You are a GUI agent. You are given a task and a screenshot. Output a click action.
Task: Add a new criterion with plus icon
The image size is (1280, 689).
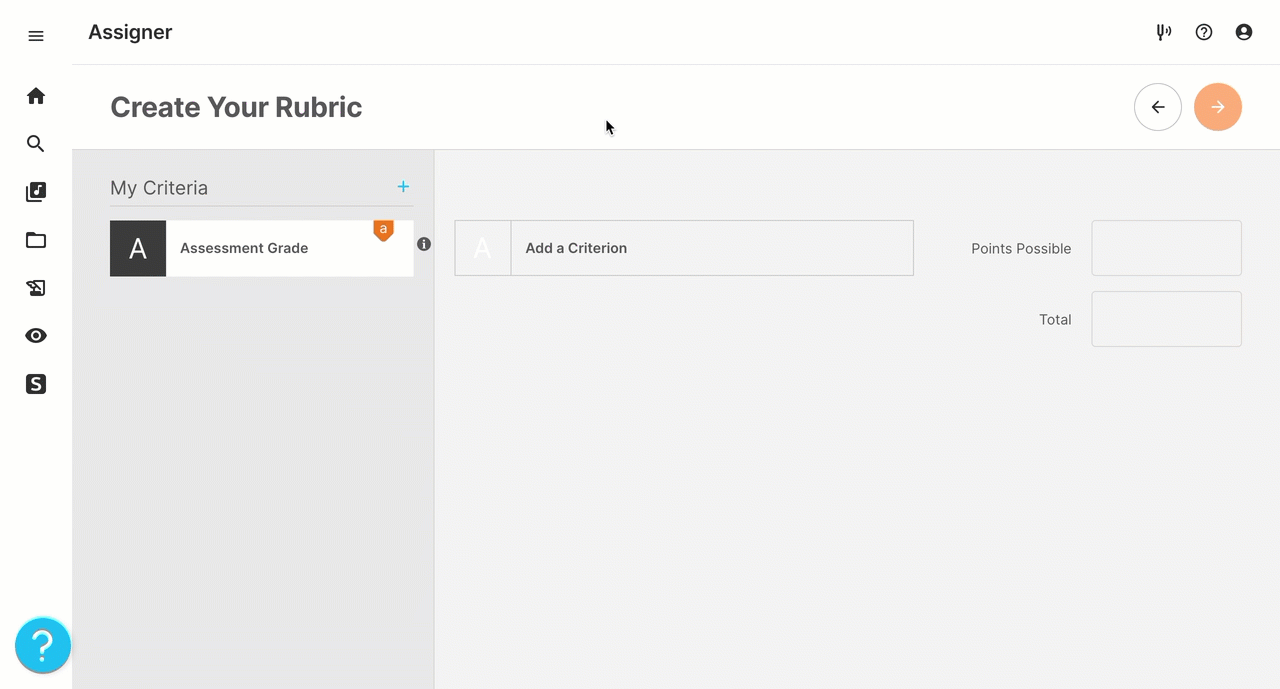[403, 187]
